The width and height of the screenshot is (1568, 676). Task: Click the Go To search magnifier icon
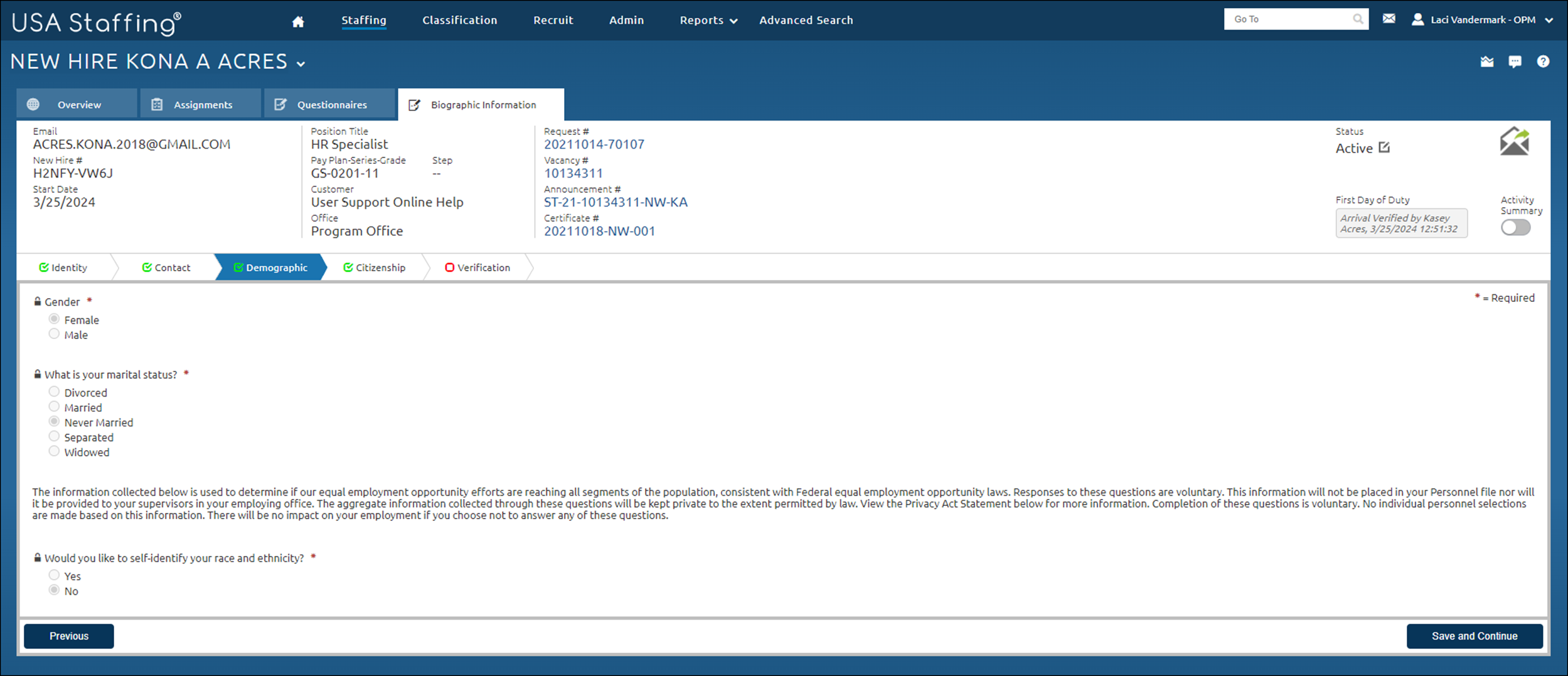pyautogui.click(x=1358, y=19)
